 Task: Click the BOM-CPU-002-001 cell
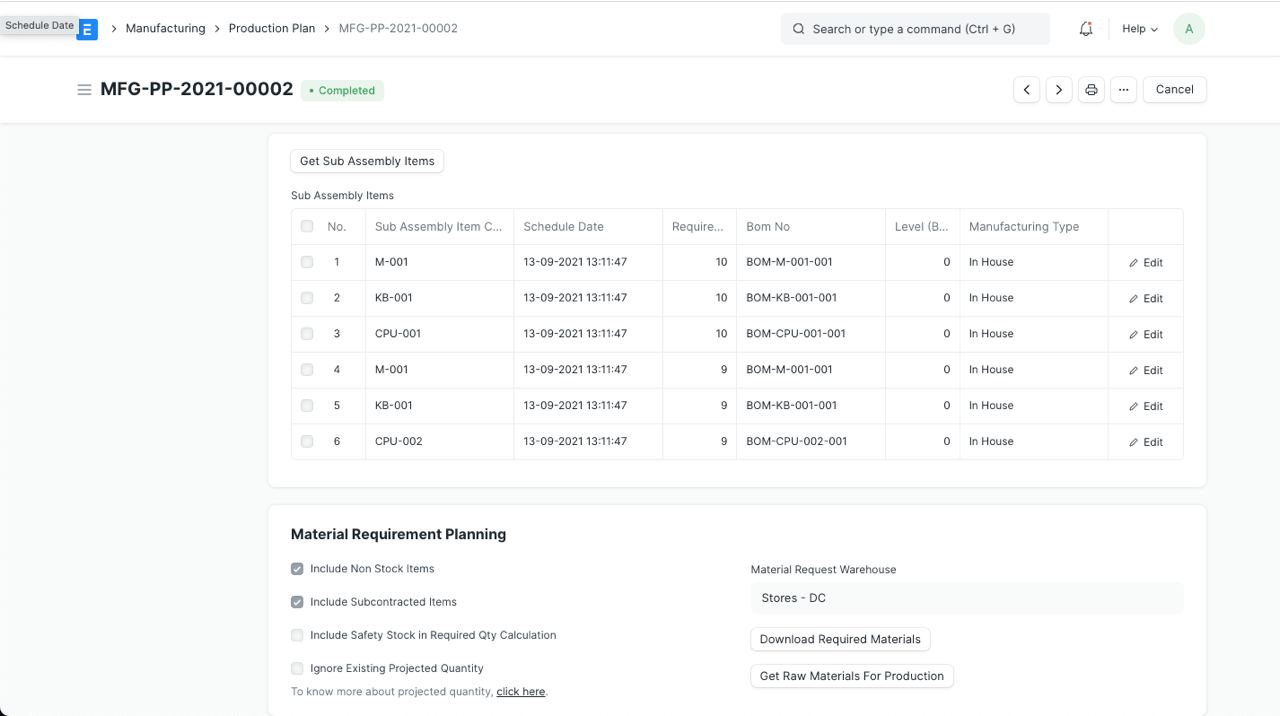click(x=811, y=442)
